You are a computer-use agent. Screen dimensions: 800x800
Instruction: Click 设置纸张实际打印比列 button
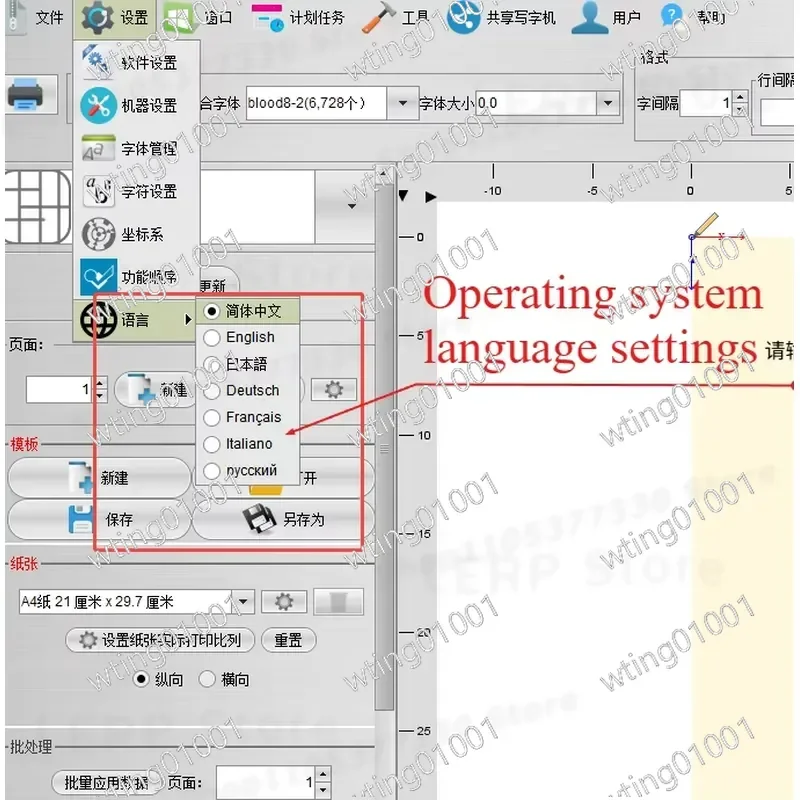click(160, 640)
